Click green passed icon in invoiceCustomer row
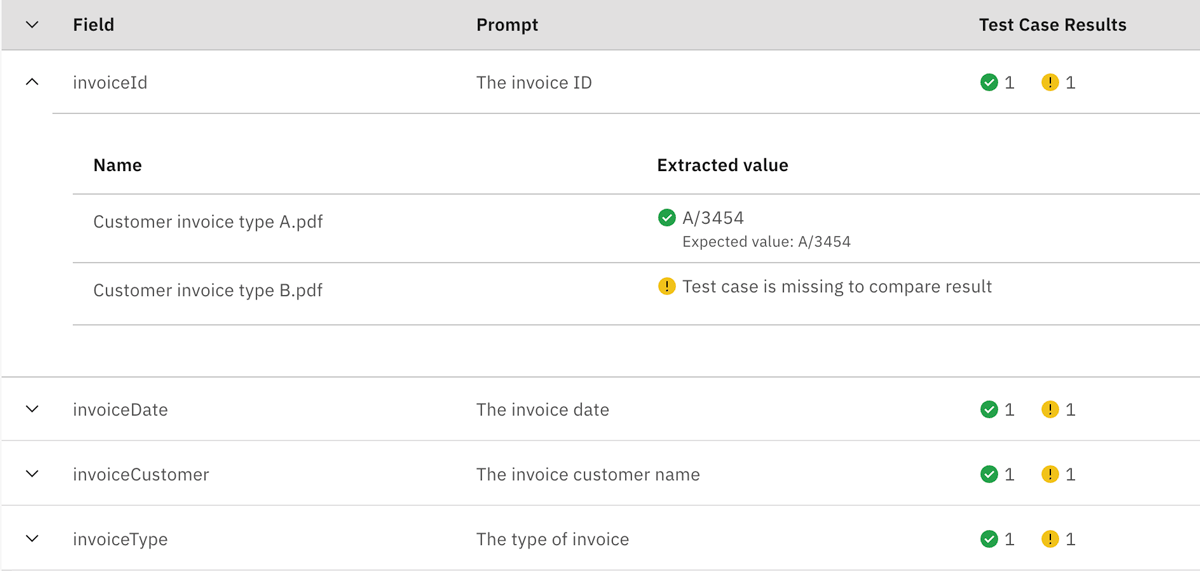Viewport: 1200px width, 571px height. tap(989, 474)
